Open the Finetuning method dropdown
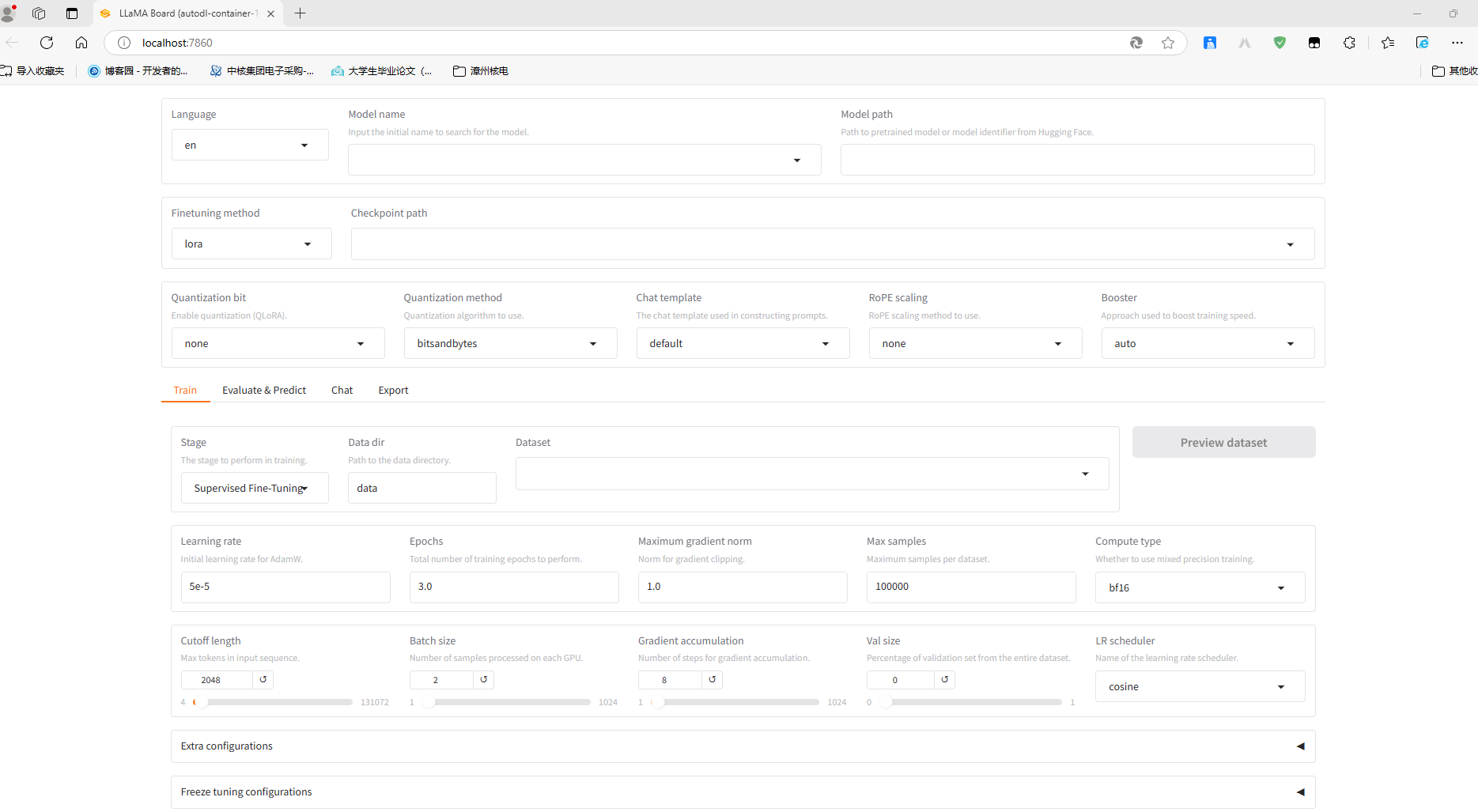The width and height of the screenshot is (1478, 812). tap(251, 244)
